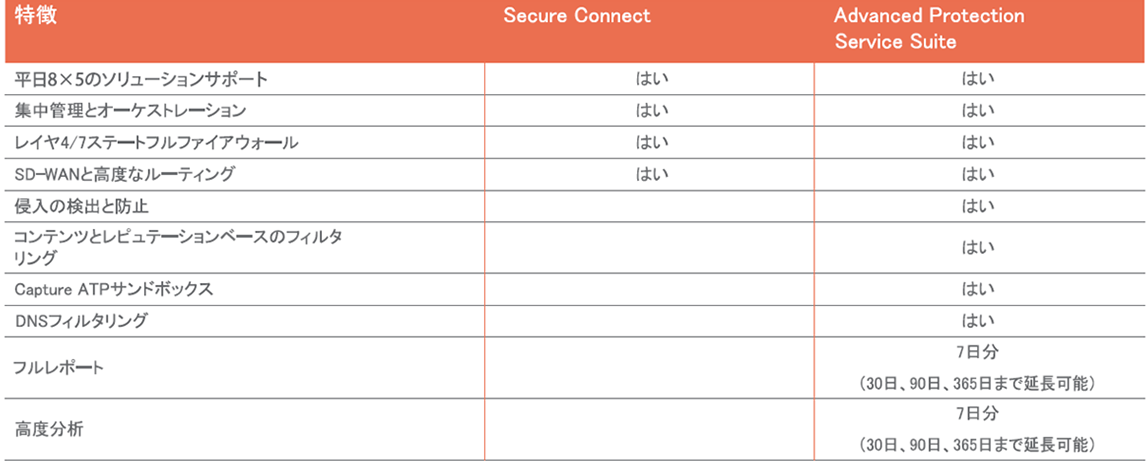
Task: Select the 侵入の検出と防止 row label
Action: click(x=82, y=206)
